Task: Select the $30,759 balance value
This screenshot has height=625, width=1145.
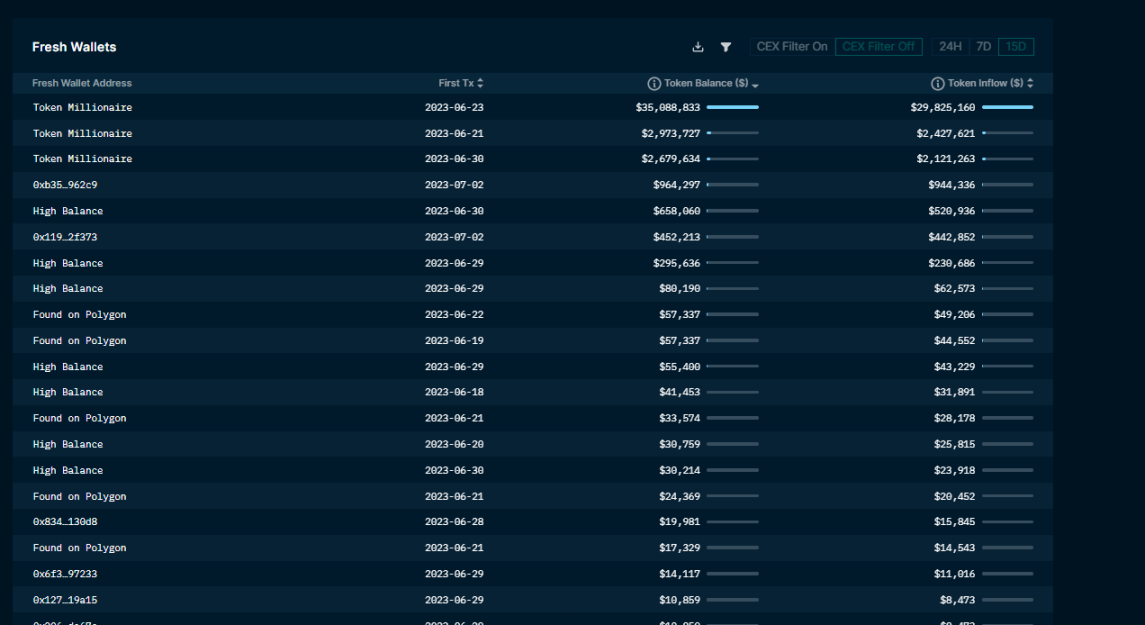Action: (x=679, y=445)
